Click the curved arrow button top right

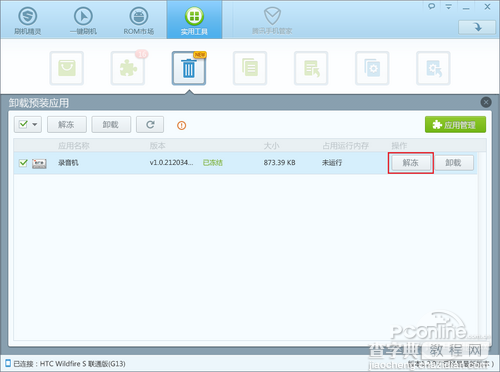point(477,27)
